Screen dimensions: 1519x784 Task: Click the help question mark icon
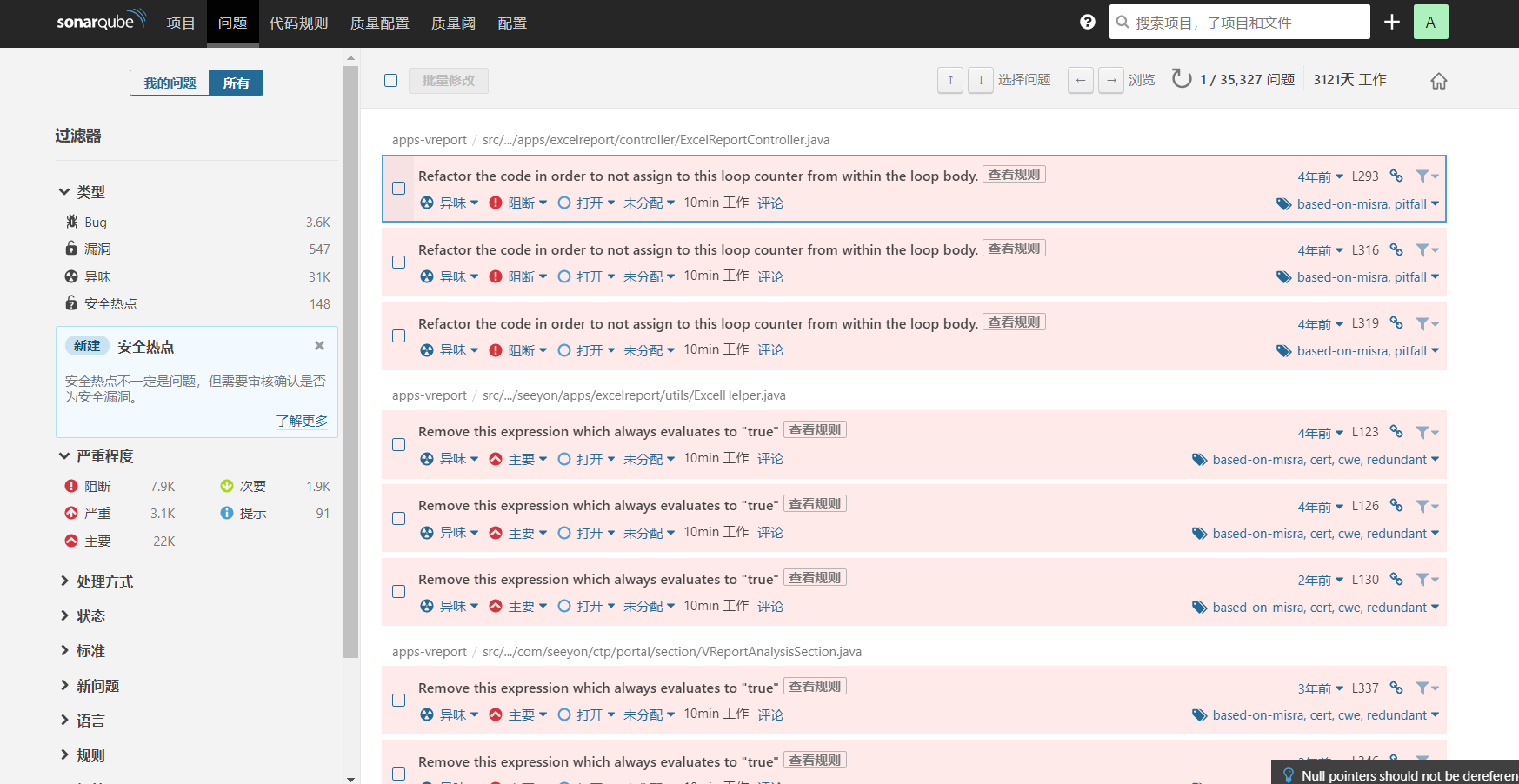point(1087,22)
